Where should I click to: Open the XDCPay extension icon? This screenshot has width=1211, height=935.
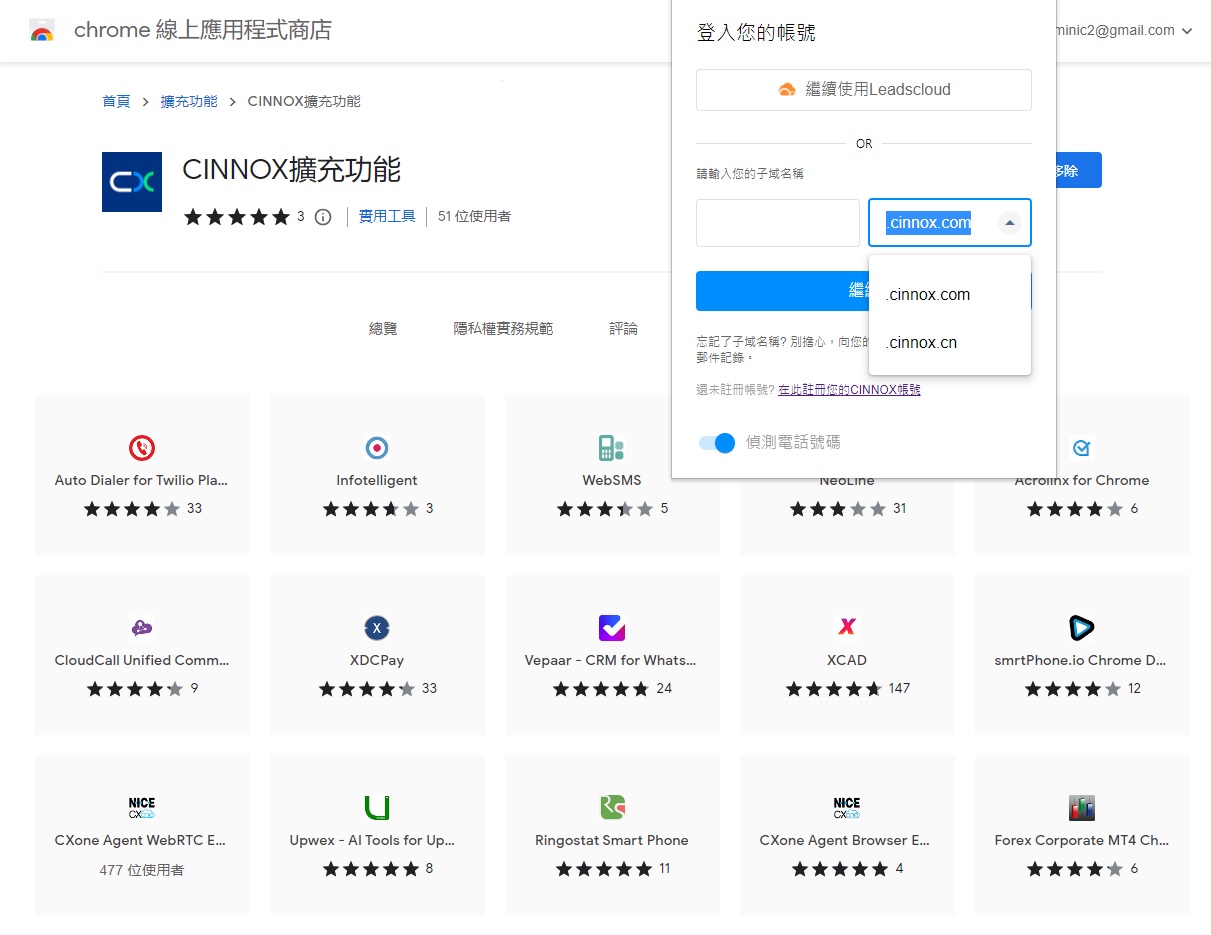point(377,628)
